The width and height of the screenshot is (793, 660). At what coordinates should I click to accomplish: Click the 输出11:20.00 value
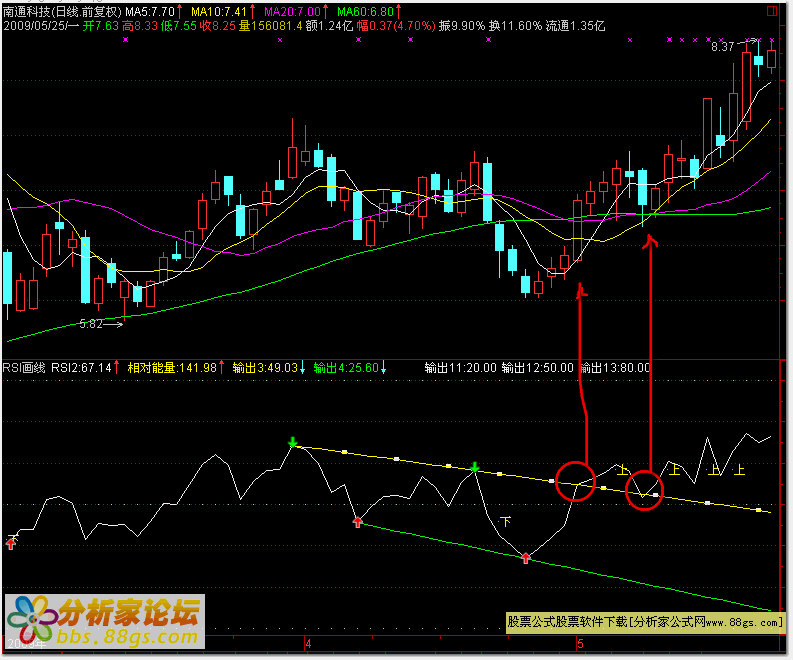click(x=461, y=368)
